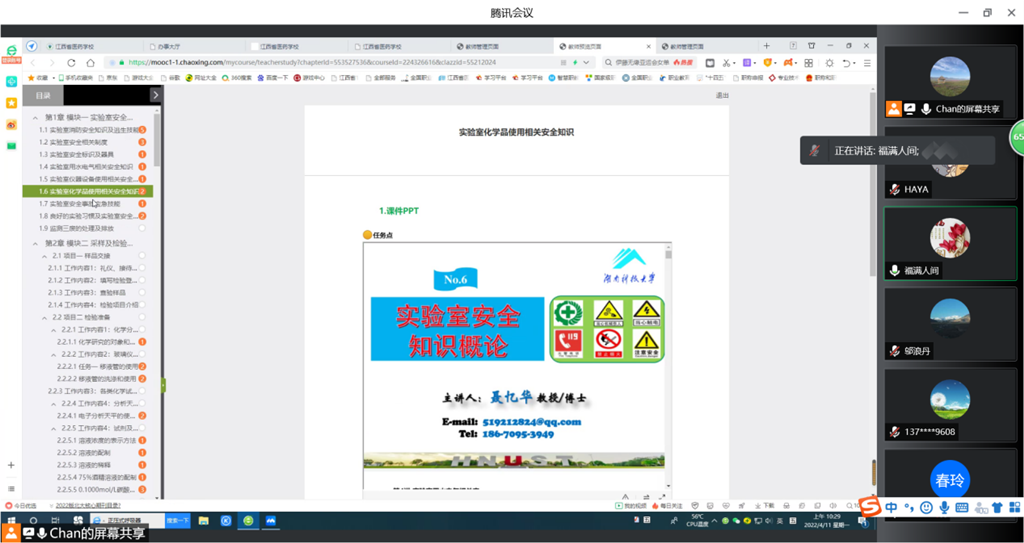The width and height of the screenshot is (1024, 543).
Task: Open the 京东 bookmark
Action: (x=107, y=77)
